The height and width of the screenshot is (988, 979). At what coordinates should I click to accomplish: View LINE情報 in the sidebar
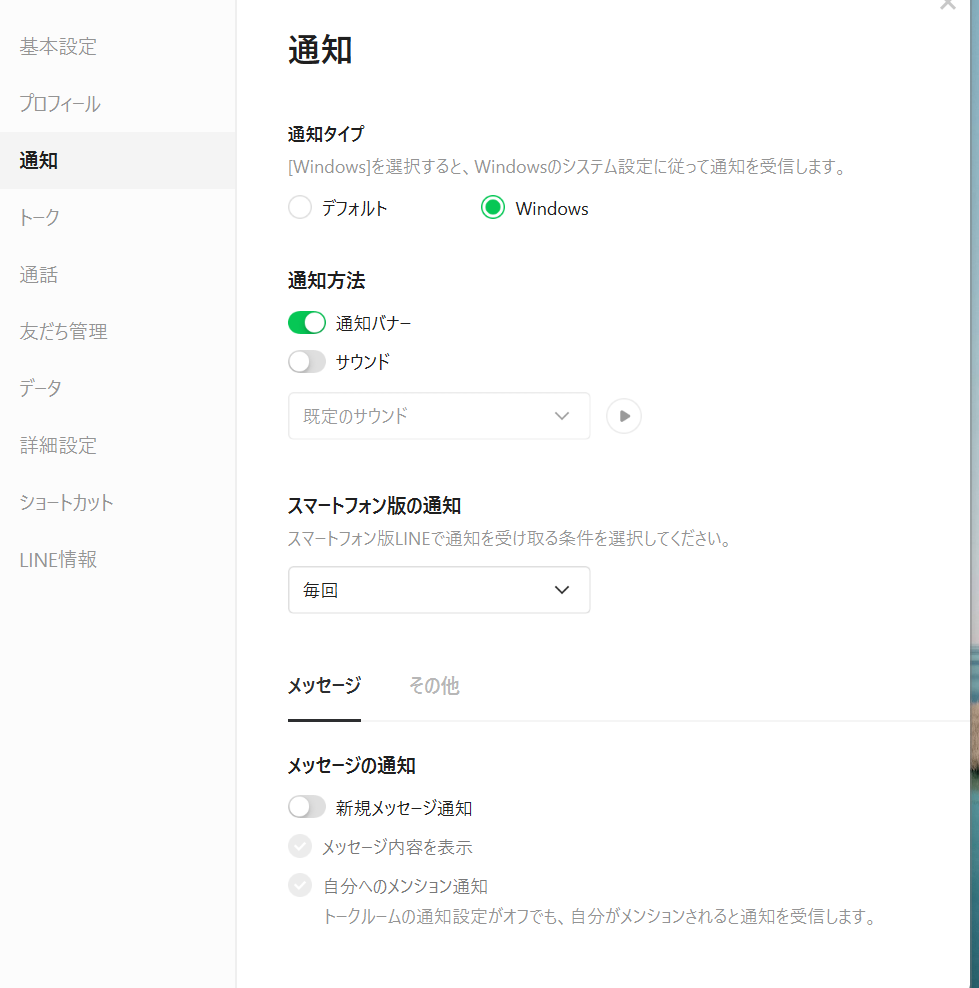click(58, 559)
